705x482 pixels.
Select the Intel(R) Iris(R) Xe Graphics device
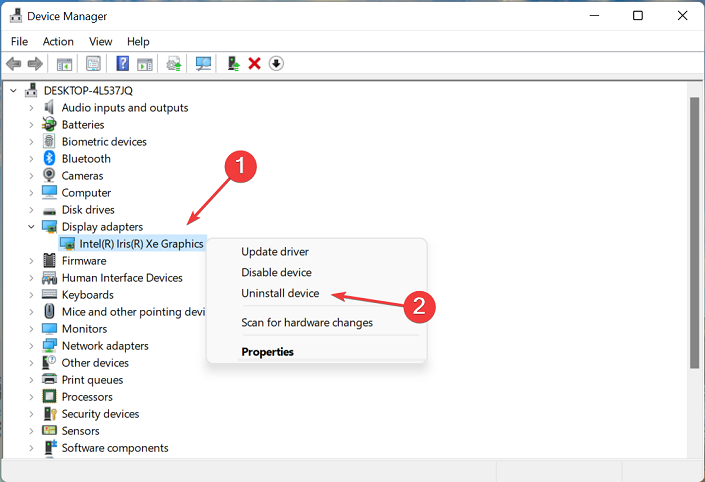[x=141, y=244]
